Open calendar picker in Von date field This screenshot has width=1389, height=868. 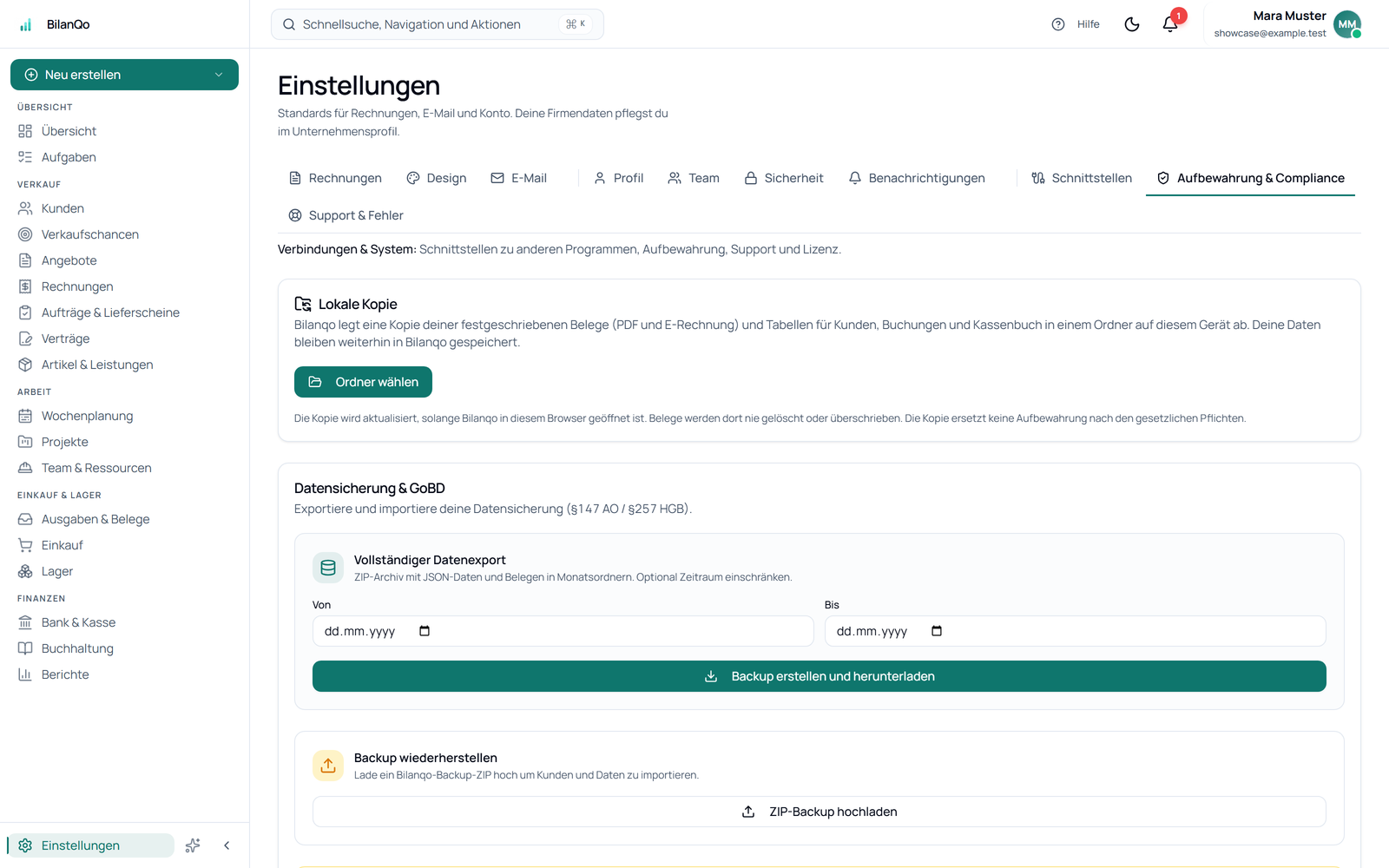(425, 631)
